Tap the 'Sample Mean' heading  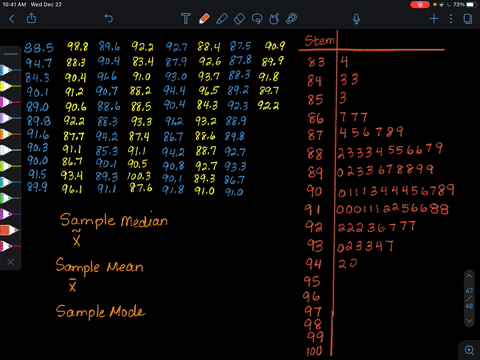coord(99,266)
